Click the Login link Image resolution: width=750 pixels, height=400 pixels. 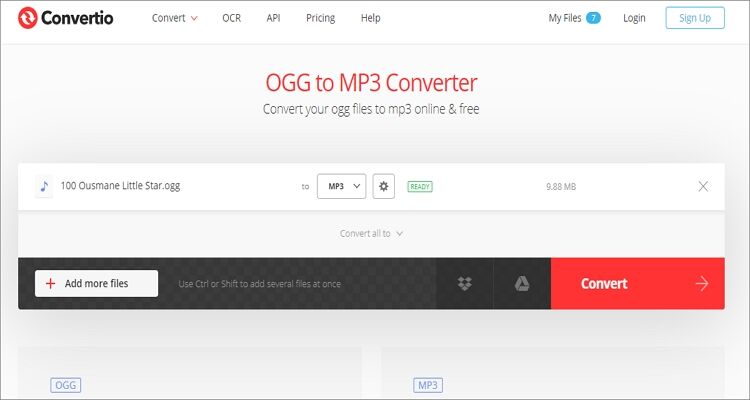point(634,18)
